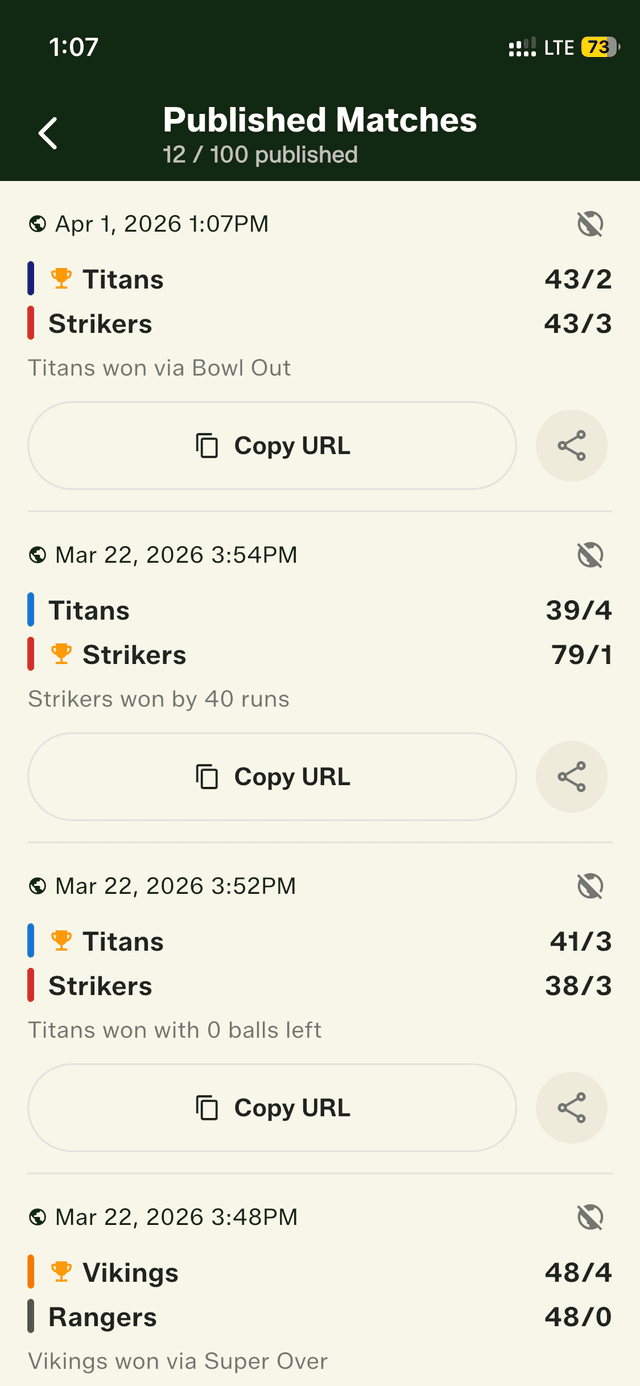Hide the match Strikers won by 40 runs
The image size is (640, 1386).
590,554
